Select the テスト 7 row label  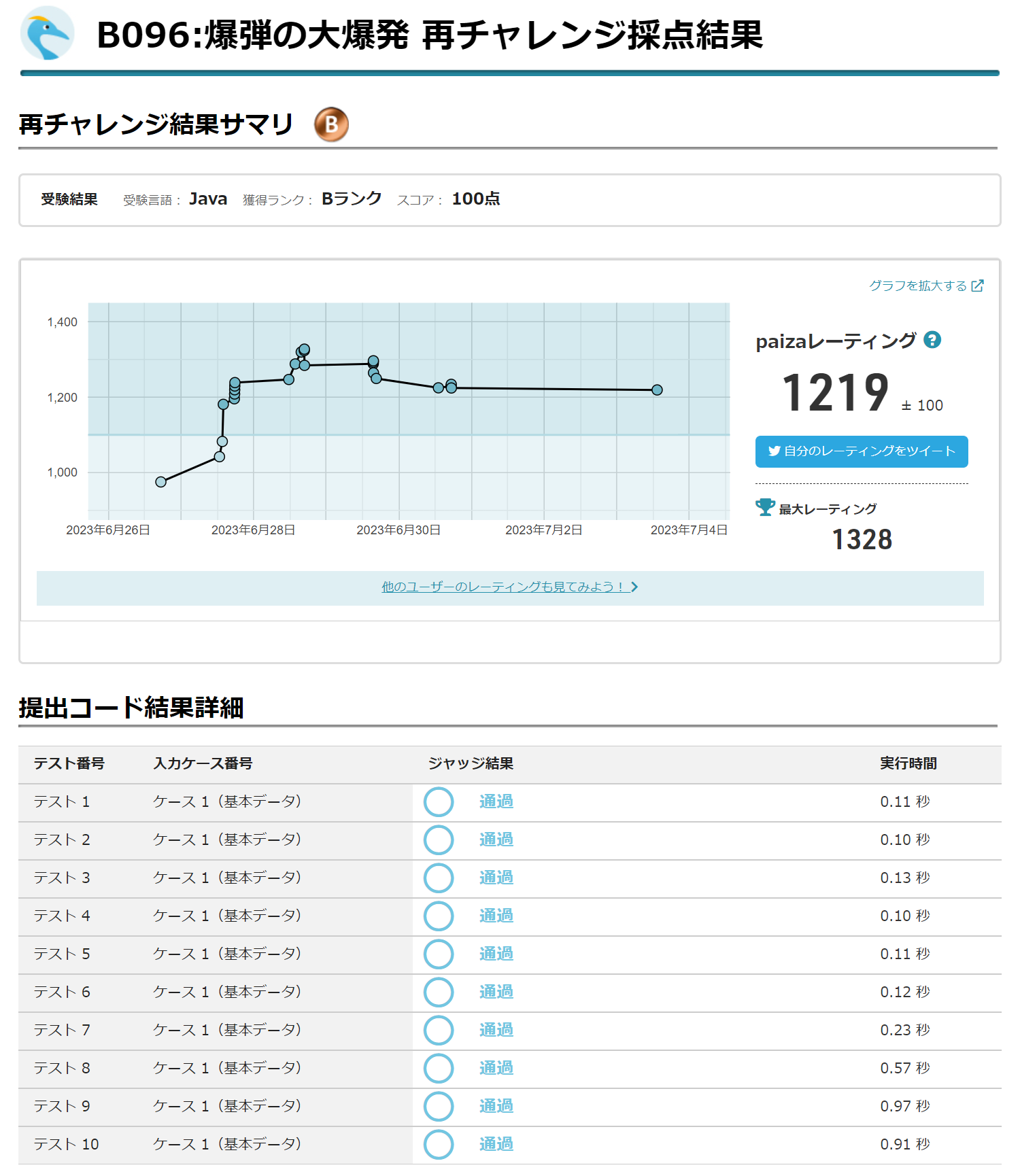[x=62, y=1031]
